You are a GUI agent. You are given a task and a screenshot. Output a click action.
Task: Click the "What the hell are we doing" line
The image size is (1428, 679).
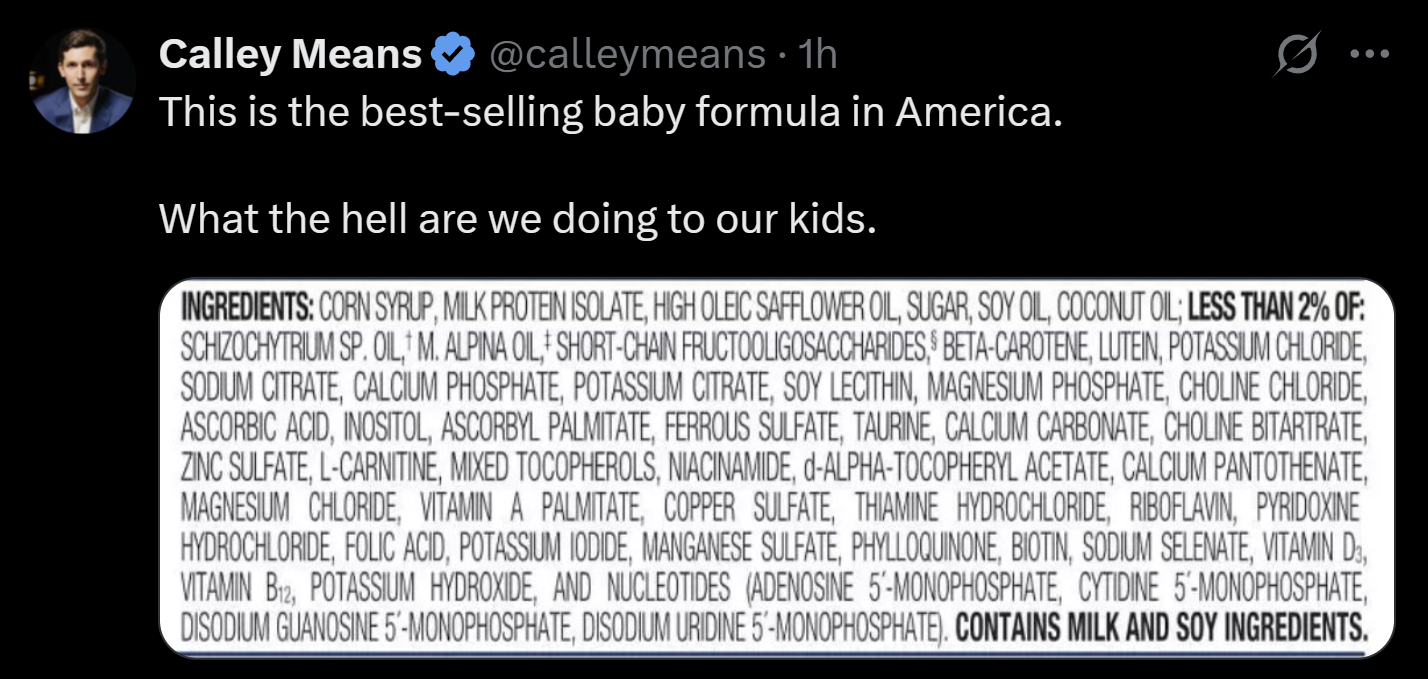coord(517,218)
